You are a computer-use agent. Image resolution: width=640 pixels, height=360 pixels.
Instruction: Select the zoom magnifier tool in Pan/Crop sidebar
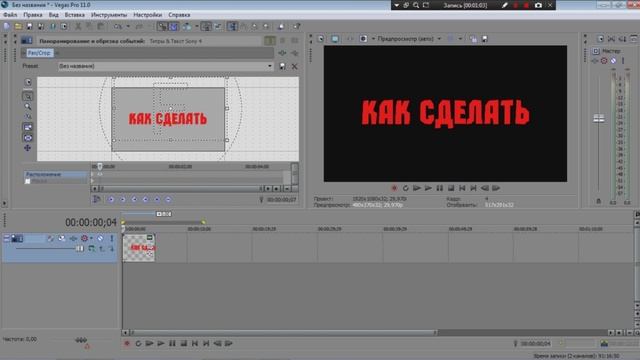pos(28,107)
